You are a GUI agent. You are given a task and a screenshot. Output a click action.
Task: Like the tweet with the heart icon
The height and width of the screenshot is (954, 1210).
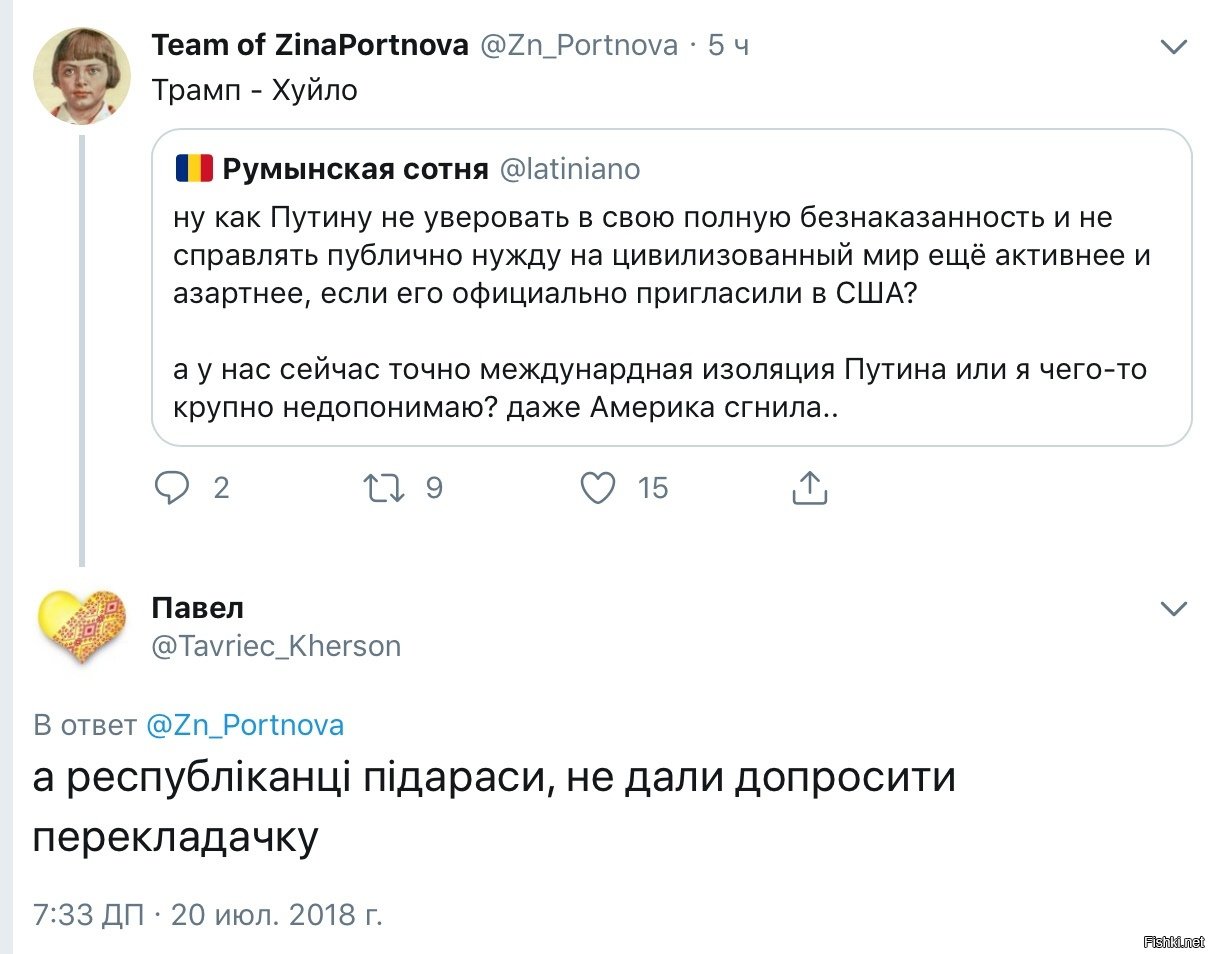pos(598,488)
